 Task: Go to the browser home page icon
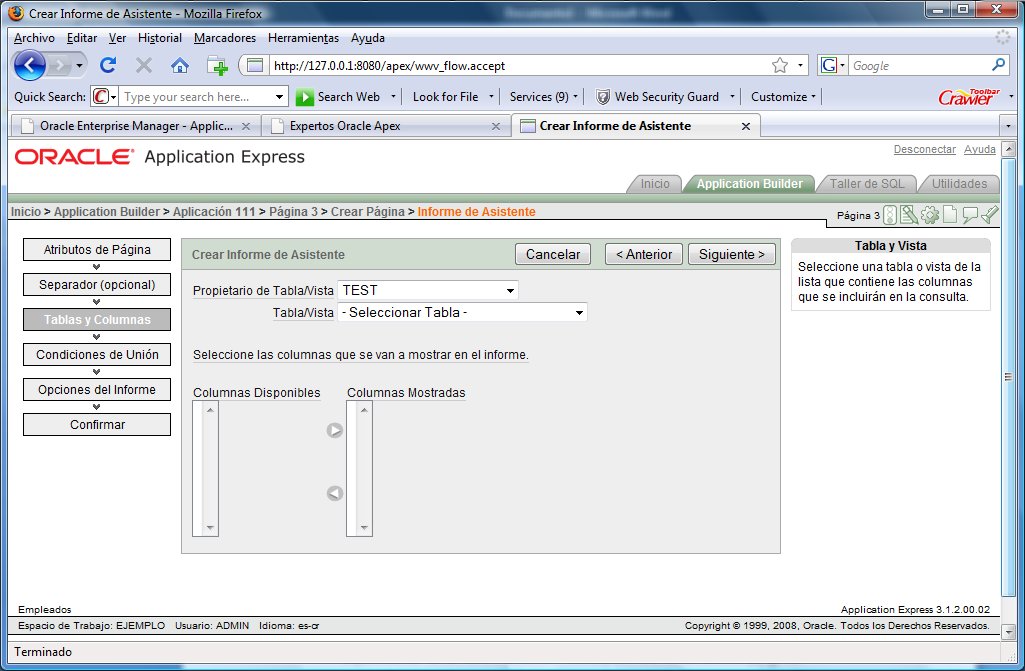(180, 65)
